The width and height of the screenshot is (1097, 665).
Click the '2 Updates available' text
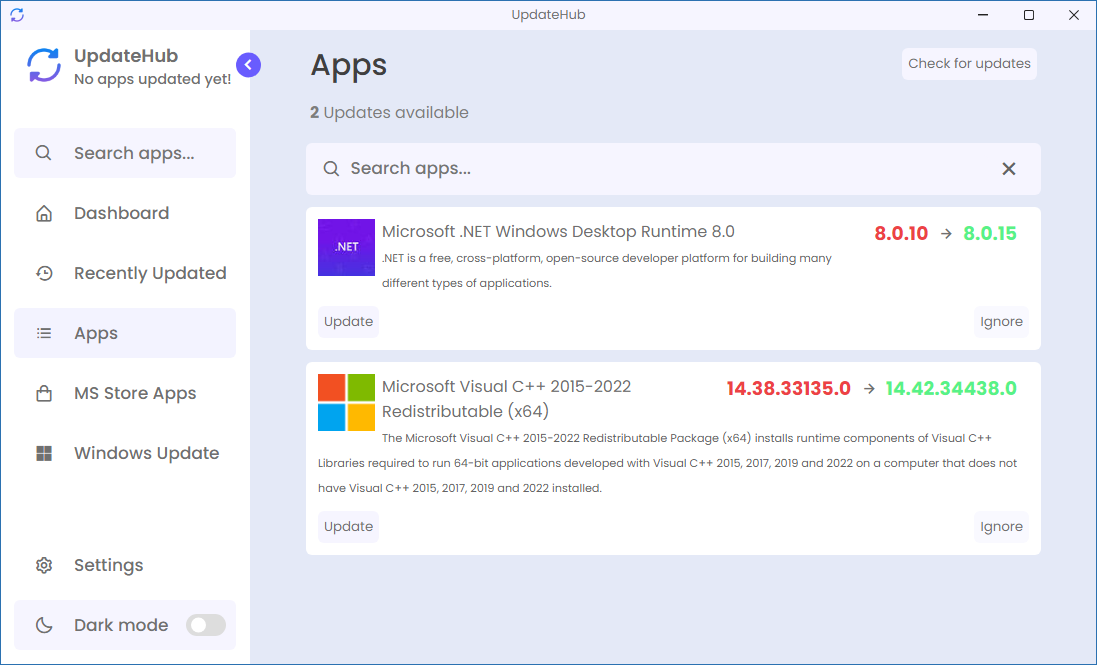[389, 113]
